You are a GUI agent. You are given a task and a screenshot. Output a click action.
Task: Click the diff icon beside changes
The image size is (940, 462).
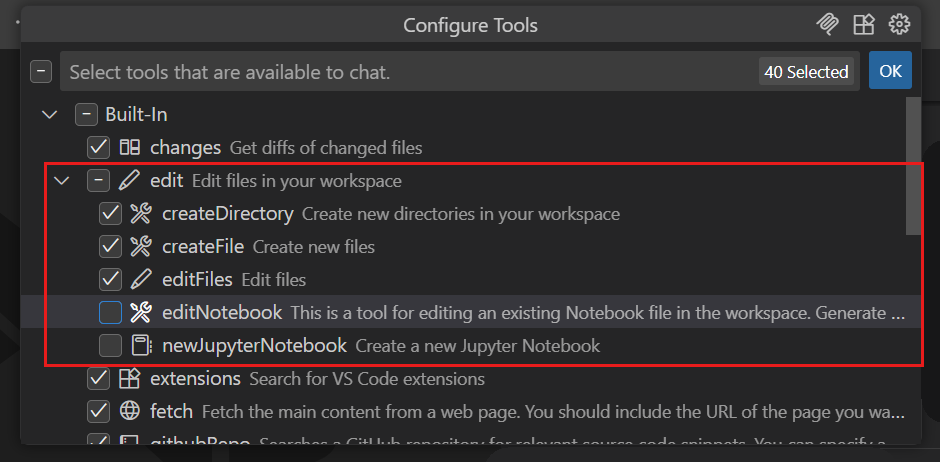click(x=129, y=148)
